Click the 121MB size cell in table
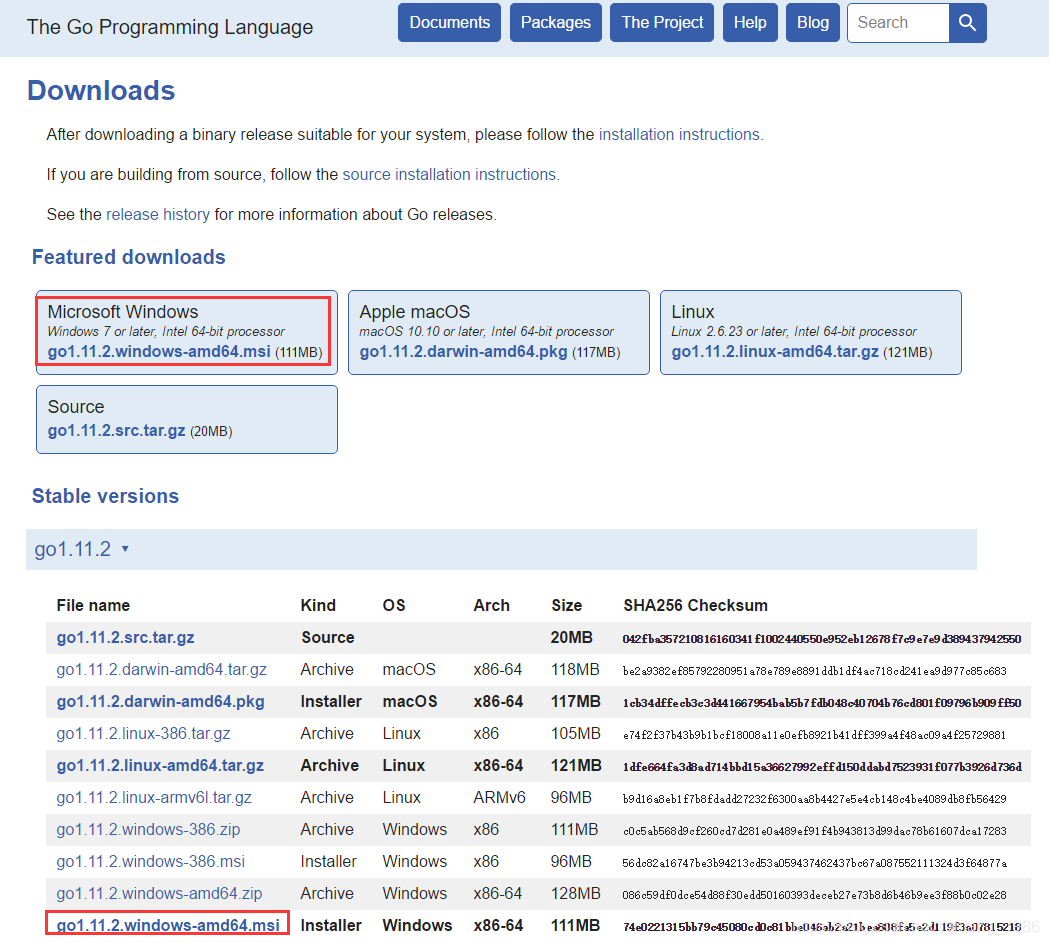This screenshot has width=1049, height=945. click(x=576, y=766)
